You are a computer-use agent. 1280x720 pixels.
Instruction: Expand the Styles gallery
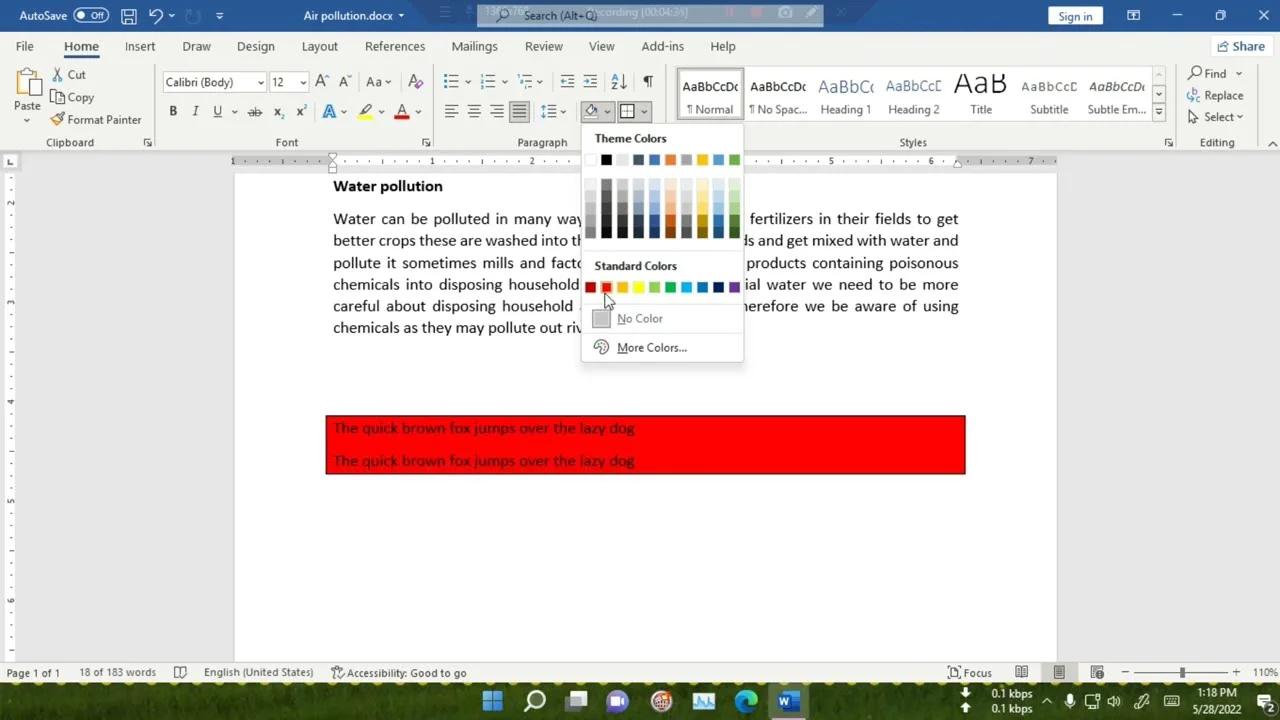coord(1157,109)
